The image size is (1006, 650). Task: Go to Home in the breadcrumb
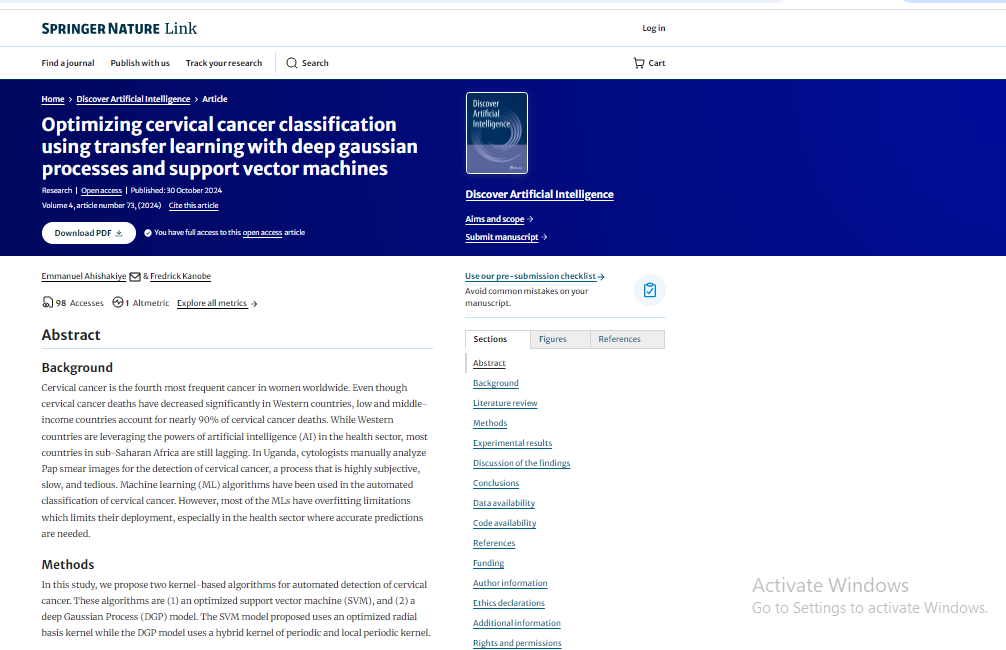(x=53, y=99)
